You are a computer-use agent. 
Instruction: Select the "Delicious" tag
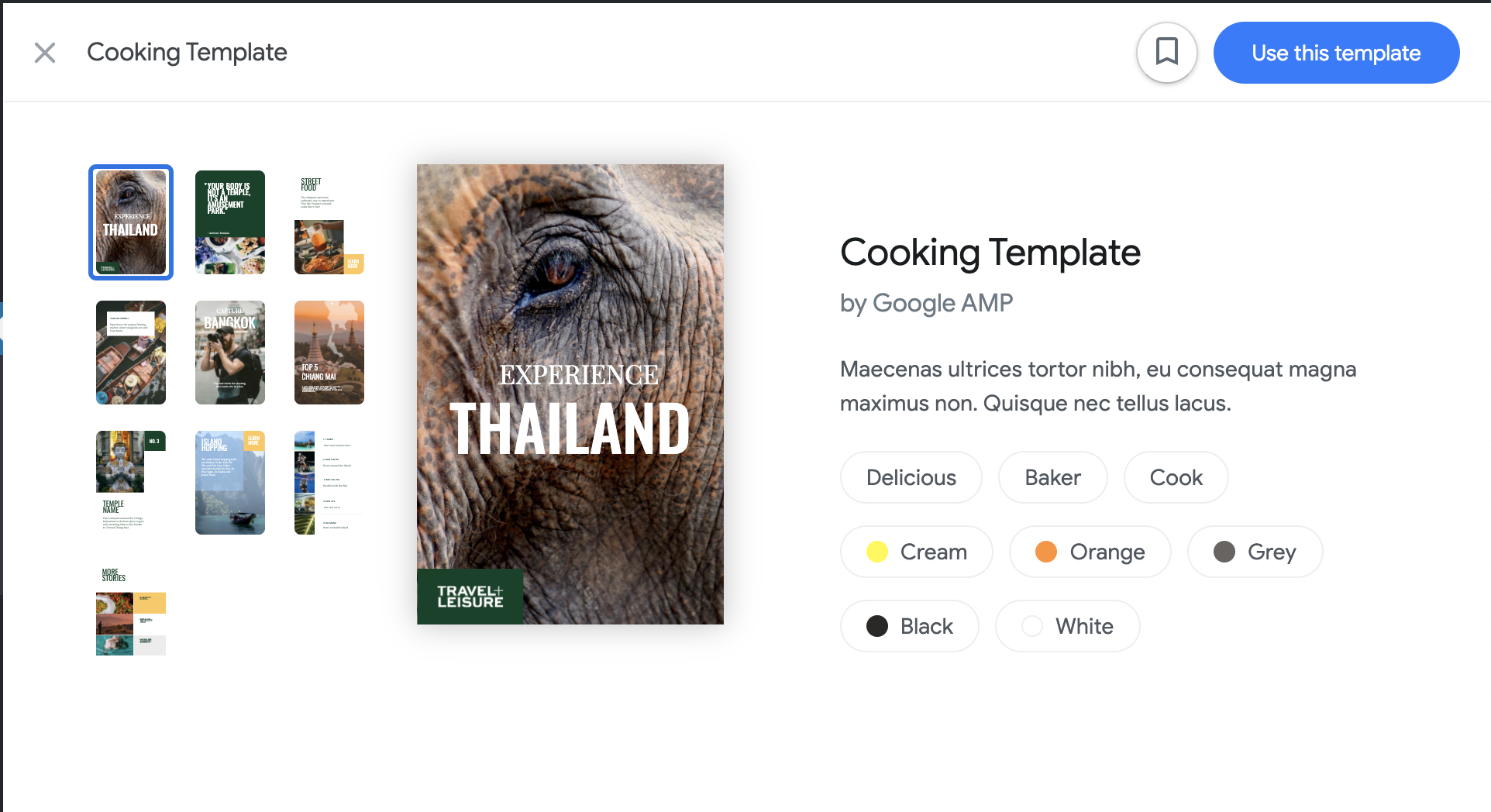[x=911, y=477]
